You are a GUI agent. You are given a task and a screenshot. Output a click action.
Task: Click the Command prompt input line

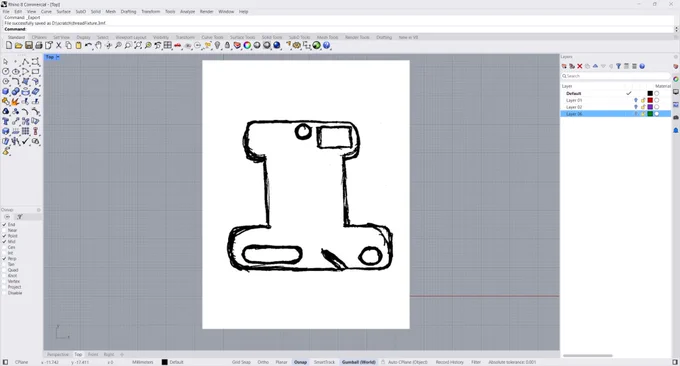click(x=338, y=29)
